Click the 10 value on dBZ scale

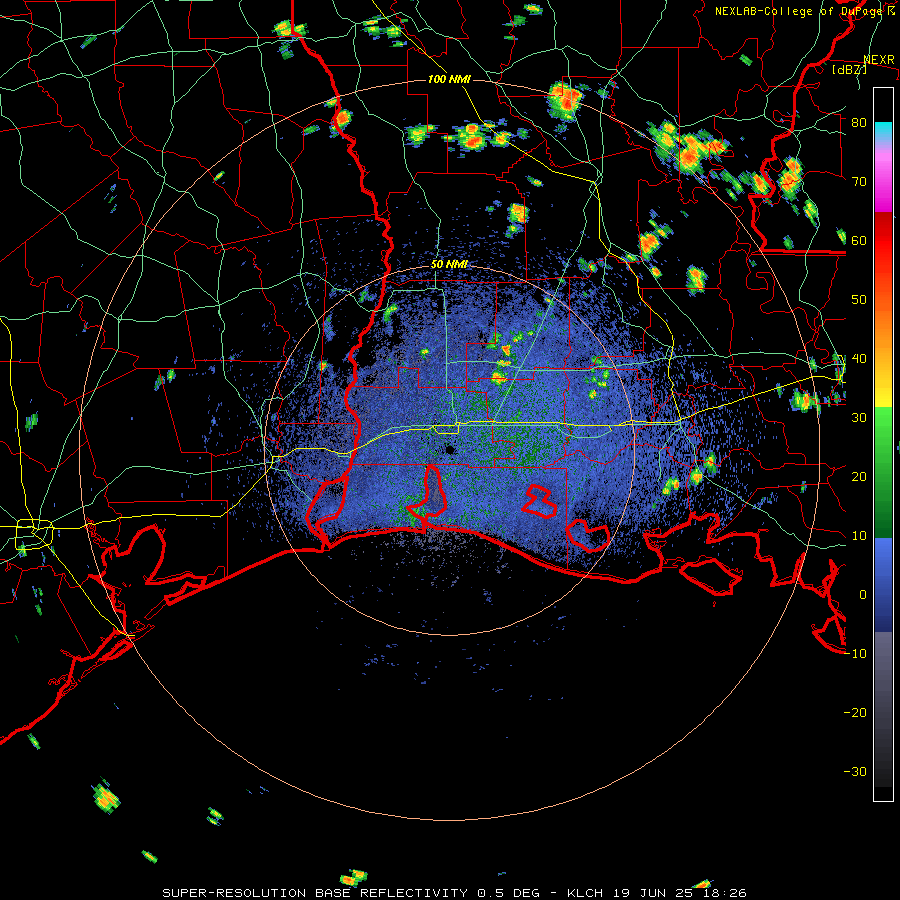(x=859, y=536)
